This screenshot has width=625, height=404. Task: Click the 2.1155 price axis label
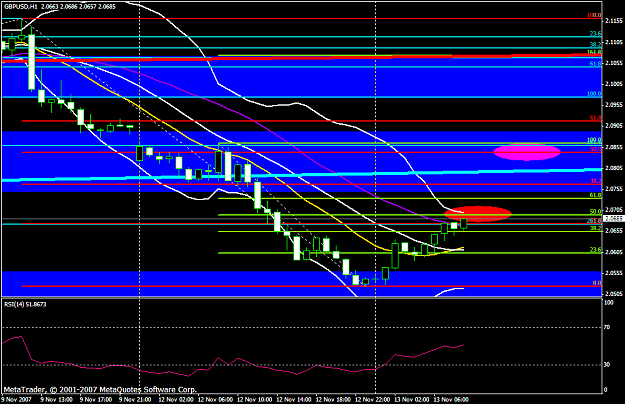tap(614, 21)
